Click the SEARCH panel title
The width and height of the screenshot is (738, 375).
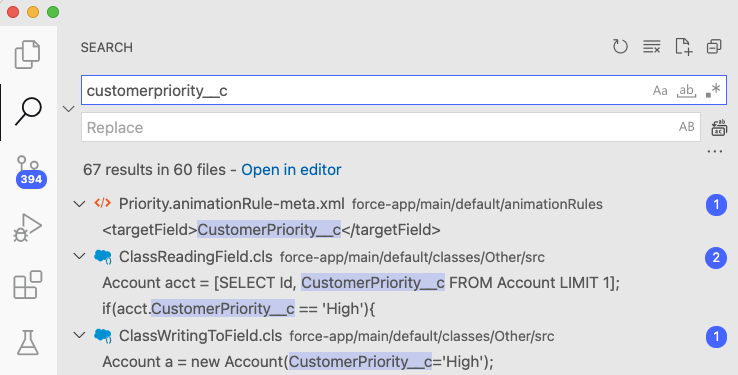[107, 48]
